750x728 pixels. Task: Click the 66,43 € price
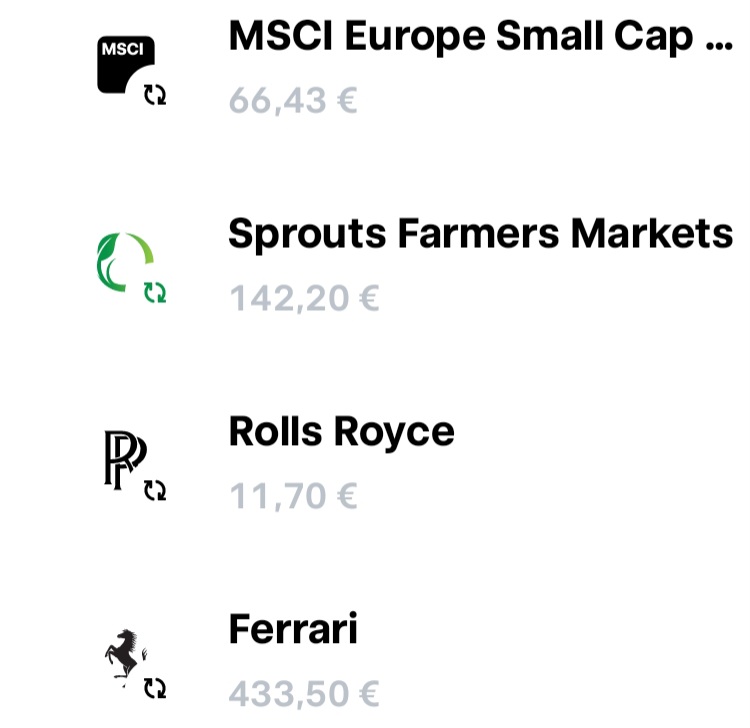tap(293, 100)
